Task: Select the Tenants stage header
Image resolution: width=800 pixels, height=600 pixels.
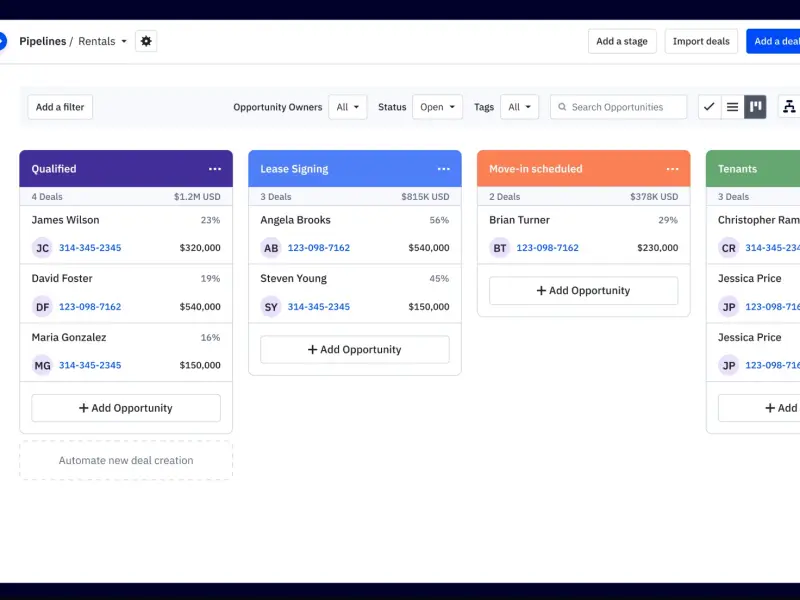Action: (x=753, y=169)
